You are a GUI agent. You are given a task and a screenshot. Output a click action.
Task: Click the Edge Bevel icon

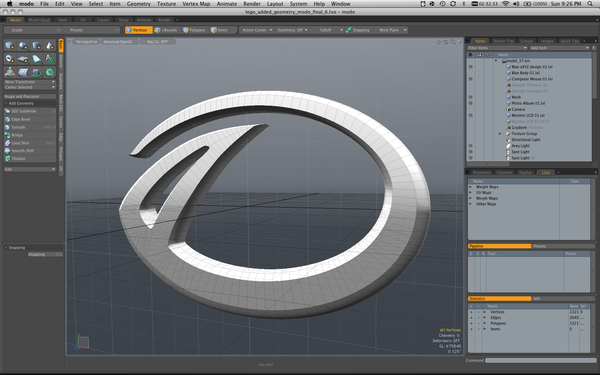coord(7,119)
